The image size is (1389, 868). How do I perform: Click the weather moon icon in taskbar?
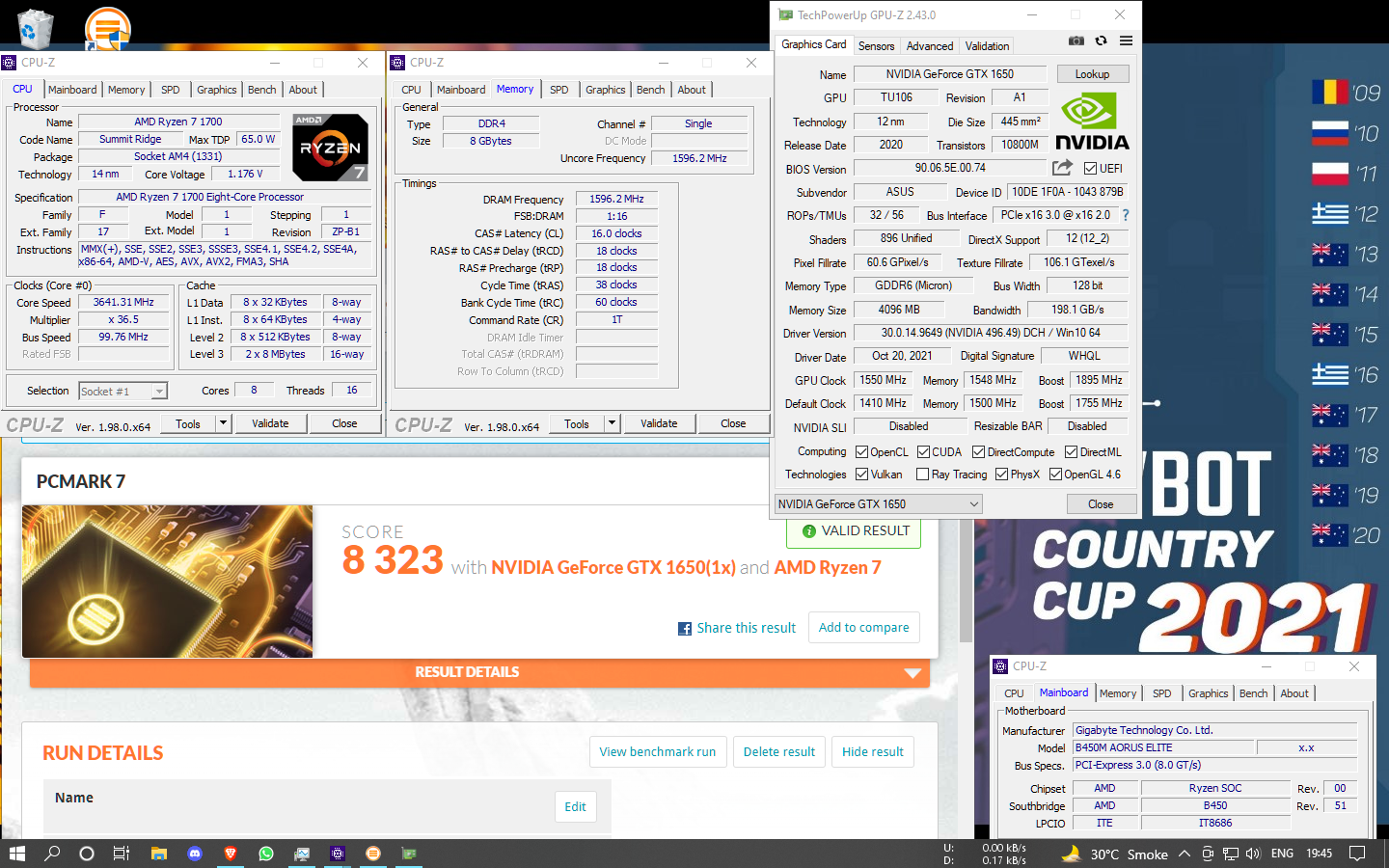(1071, 854)
